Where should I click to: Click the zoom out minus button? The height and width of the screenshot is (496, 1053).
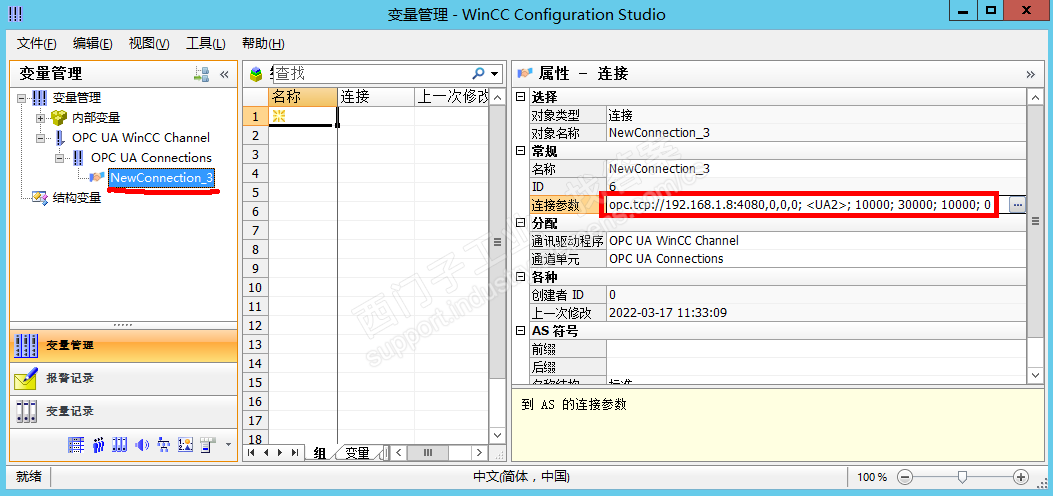905,477
